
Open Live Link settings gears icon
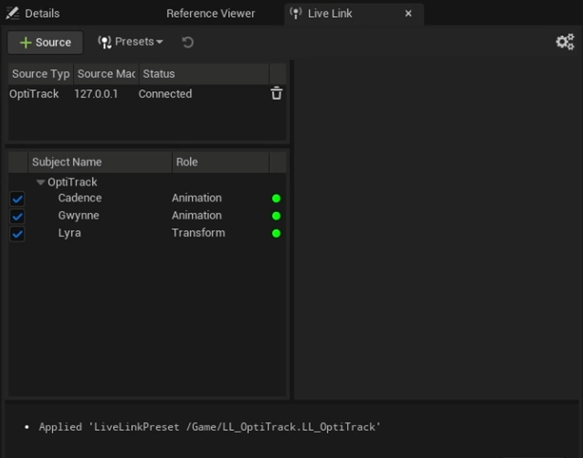coord(565,42)
